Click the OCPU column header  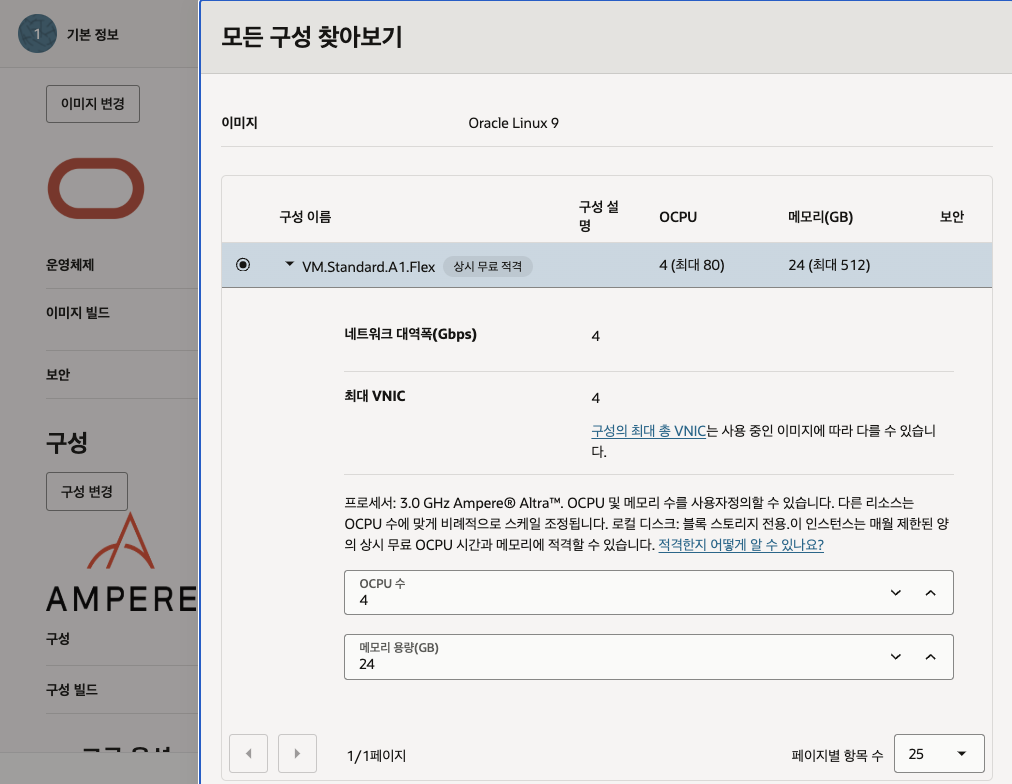coord(678,217)
